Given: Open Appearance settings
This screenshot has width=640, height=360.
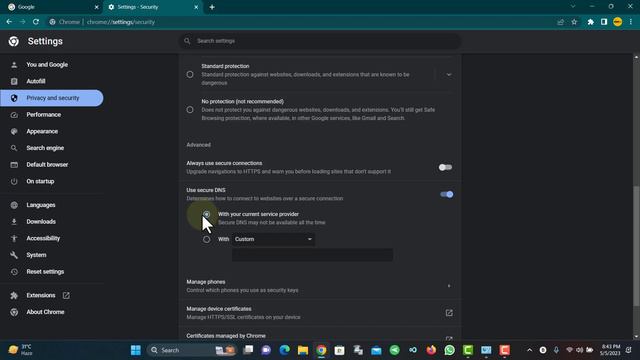Looking at the screenshot, I should 42,131.
